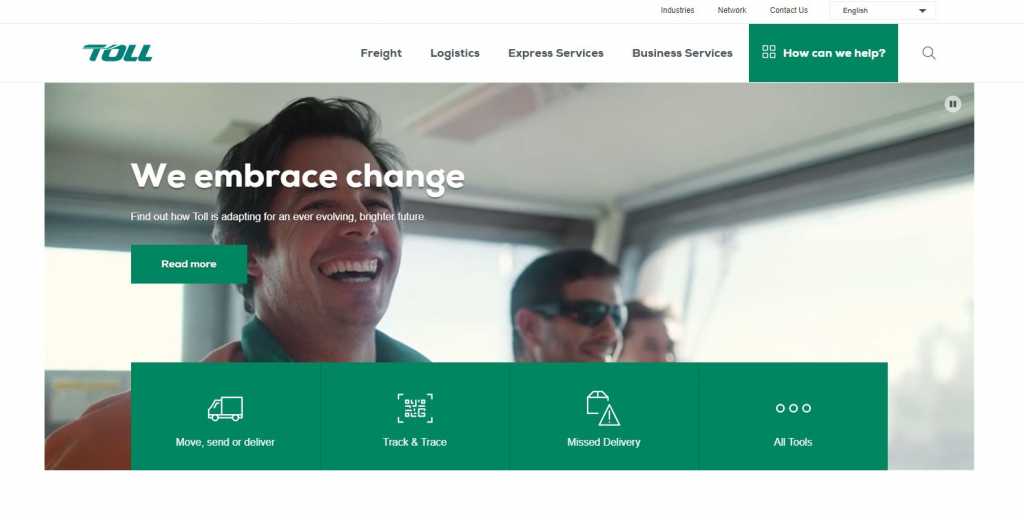Image resolution: width=1024 pixels, height=520 pixels.
Task: Click the parcel warning icon for Missed Delivery
Action: tap(603, 408)
